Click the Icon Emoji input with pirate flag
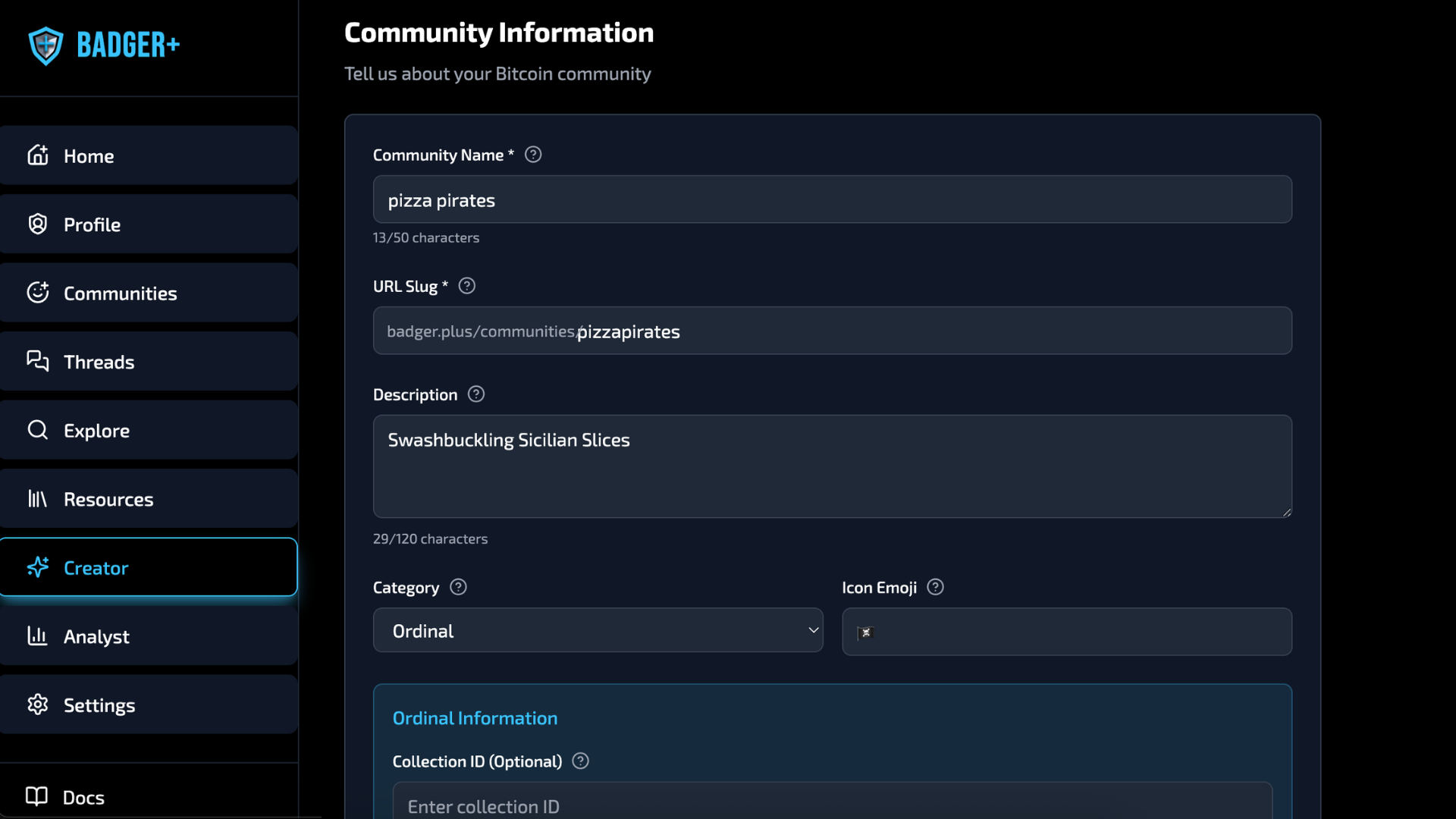The height and width of the screenshot is (819, 1456). [x=1066, y=632]
